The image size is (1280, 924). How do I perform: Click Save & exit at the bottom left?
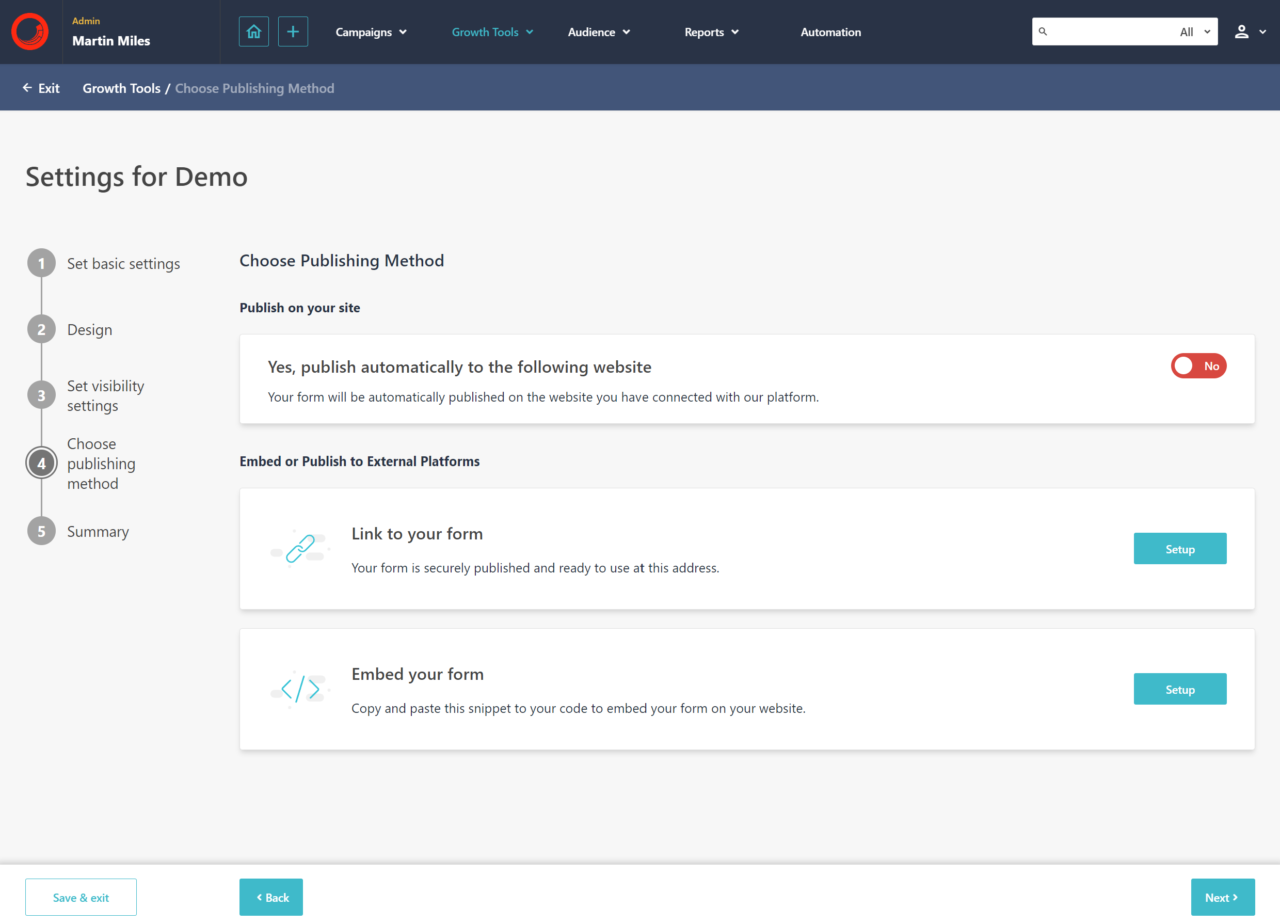pos(80,897)
